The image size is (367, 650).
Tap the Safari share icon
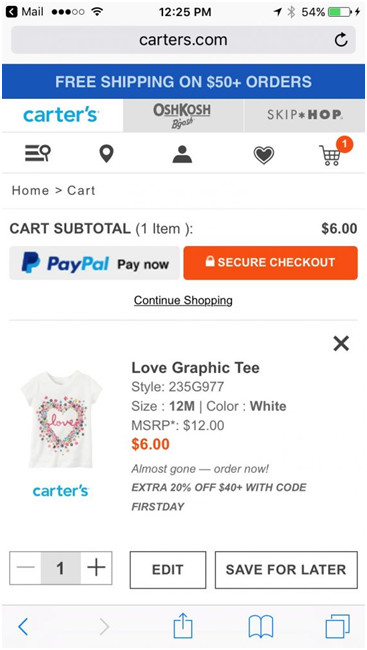click(x=182, y=626)
